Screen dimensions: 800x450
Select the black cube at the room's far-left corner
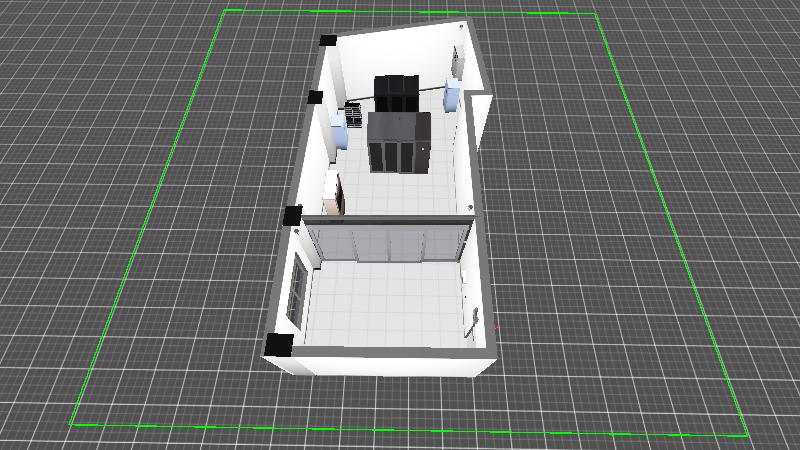(x=327, y=41)
